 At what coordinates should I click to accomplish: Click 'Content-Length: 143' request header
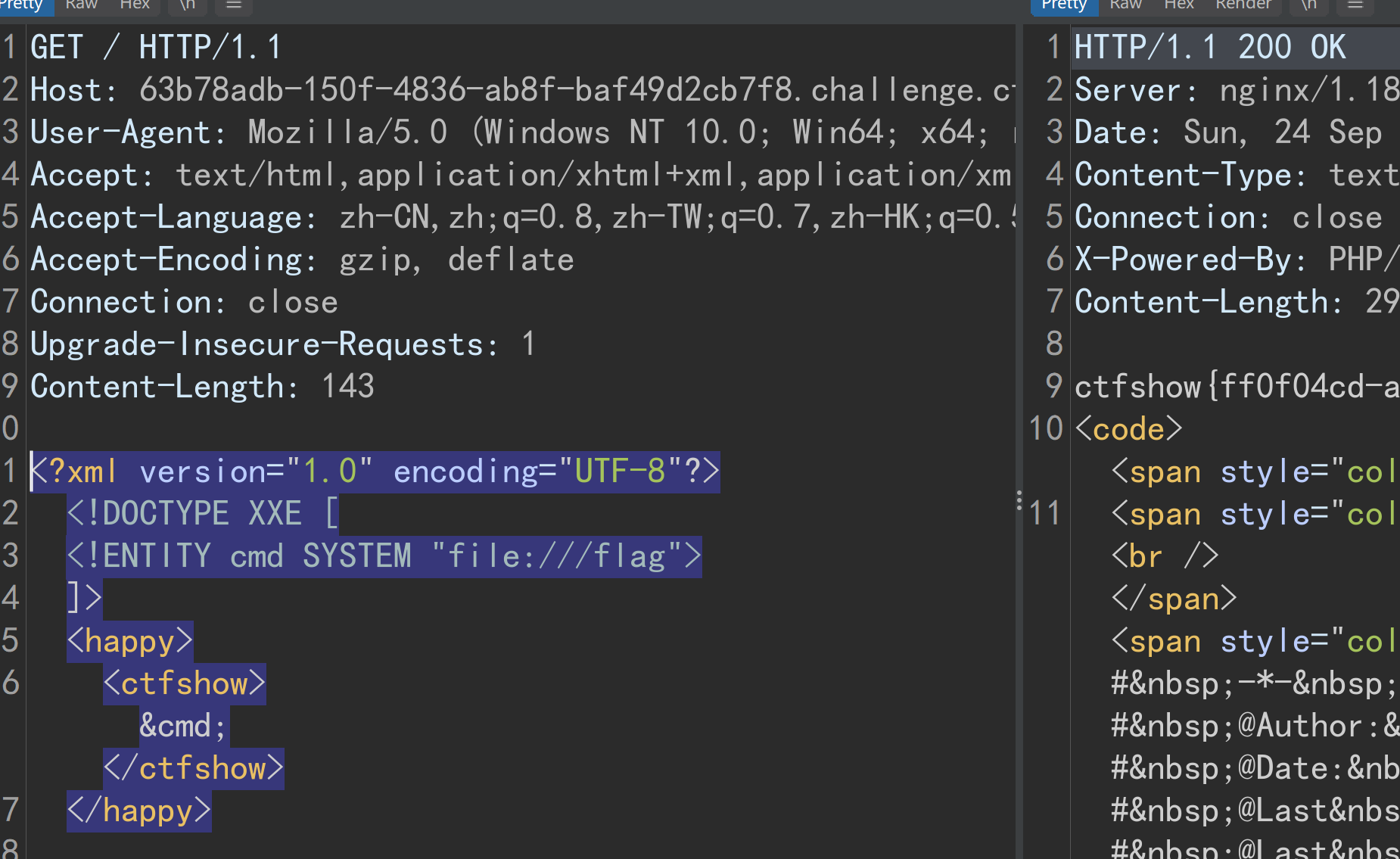pos(202,387)
